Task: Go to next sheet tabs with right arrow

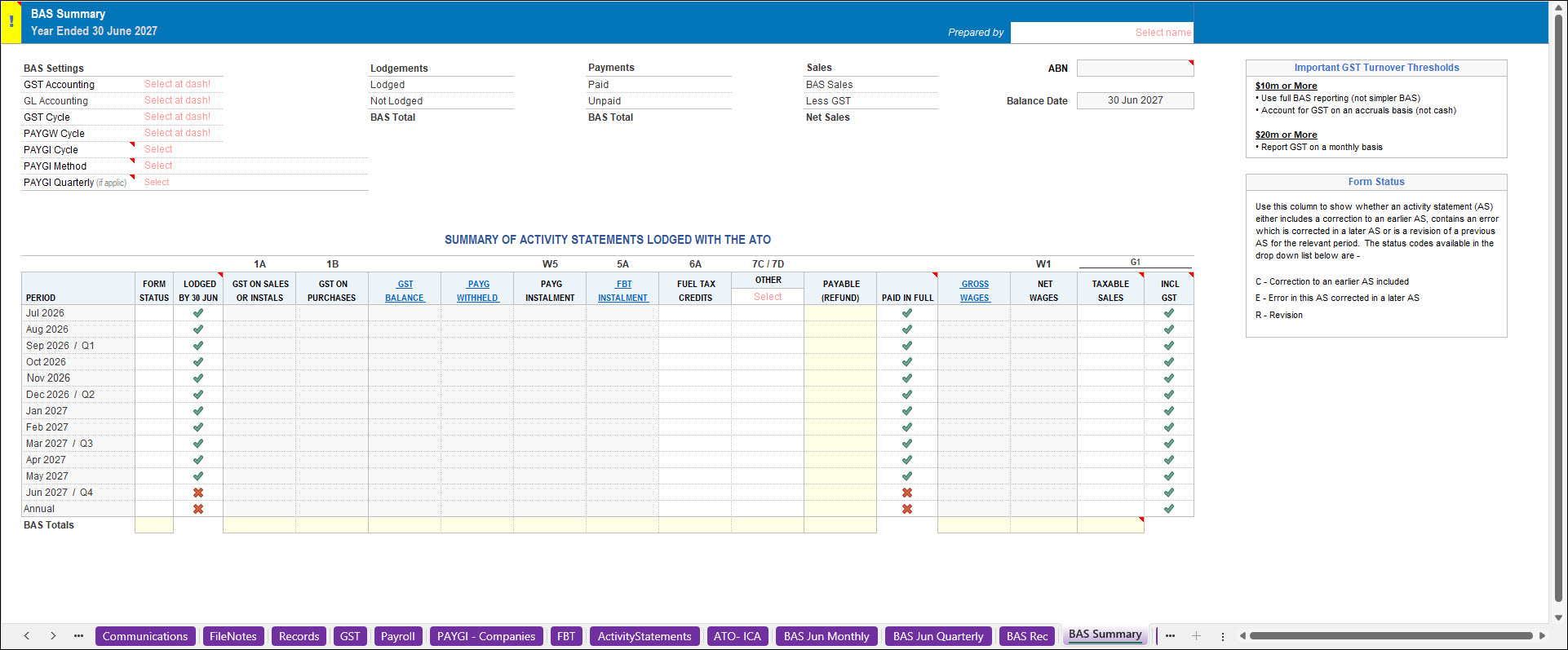Action: pos(53,636)
